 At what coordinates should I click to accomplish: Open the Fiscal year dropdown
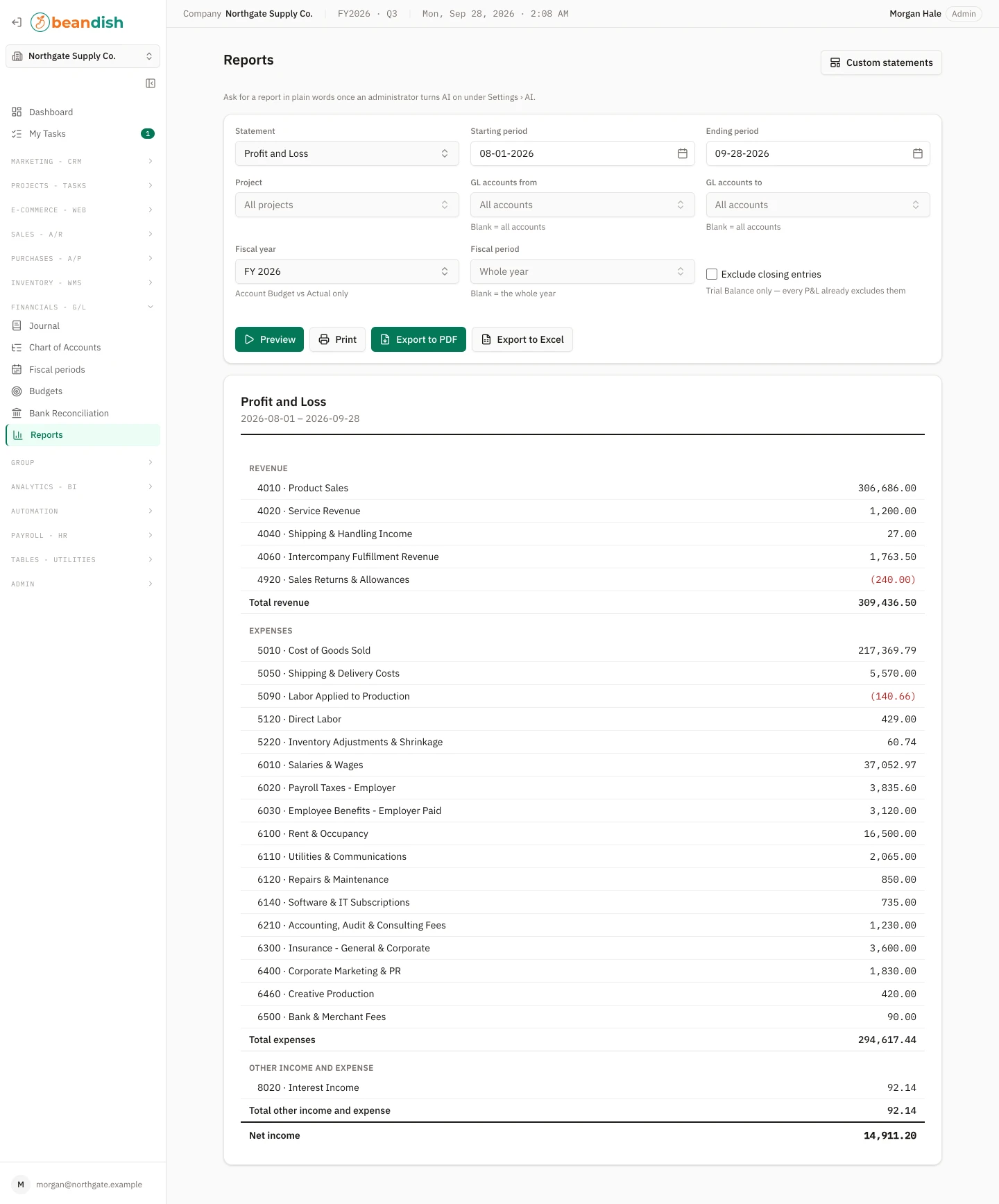click(347, 271)
